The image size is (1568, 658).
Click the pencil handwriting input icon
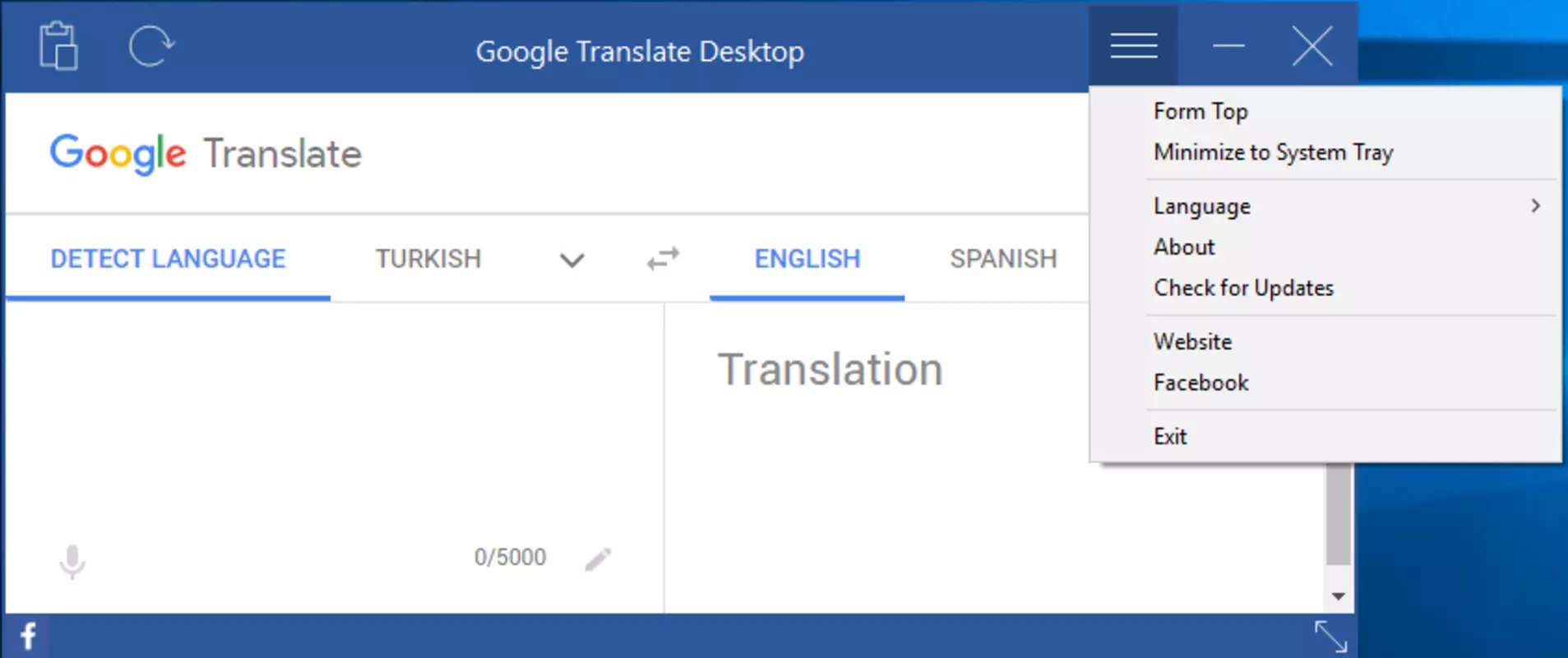[598, 559]
